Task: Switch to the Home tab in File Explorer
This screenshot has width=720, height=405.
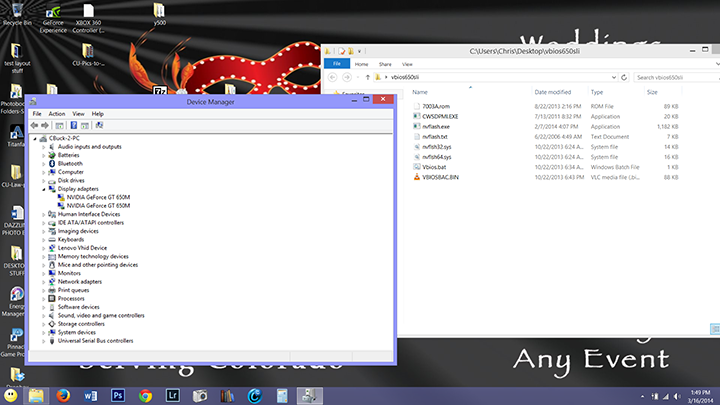Action: click(361, 64)
